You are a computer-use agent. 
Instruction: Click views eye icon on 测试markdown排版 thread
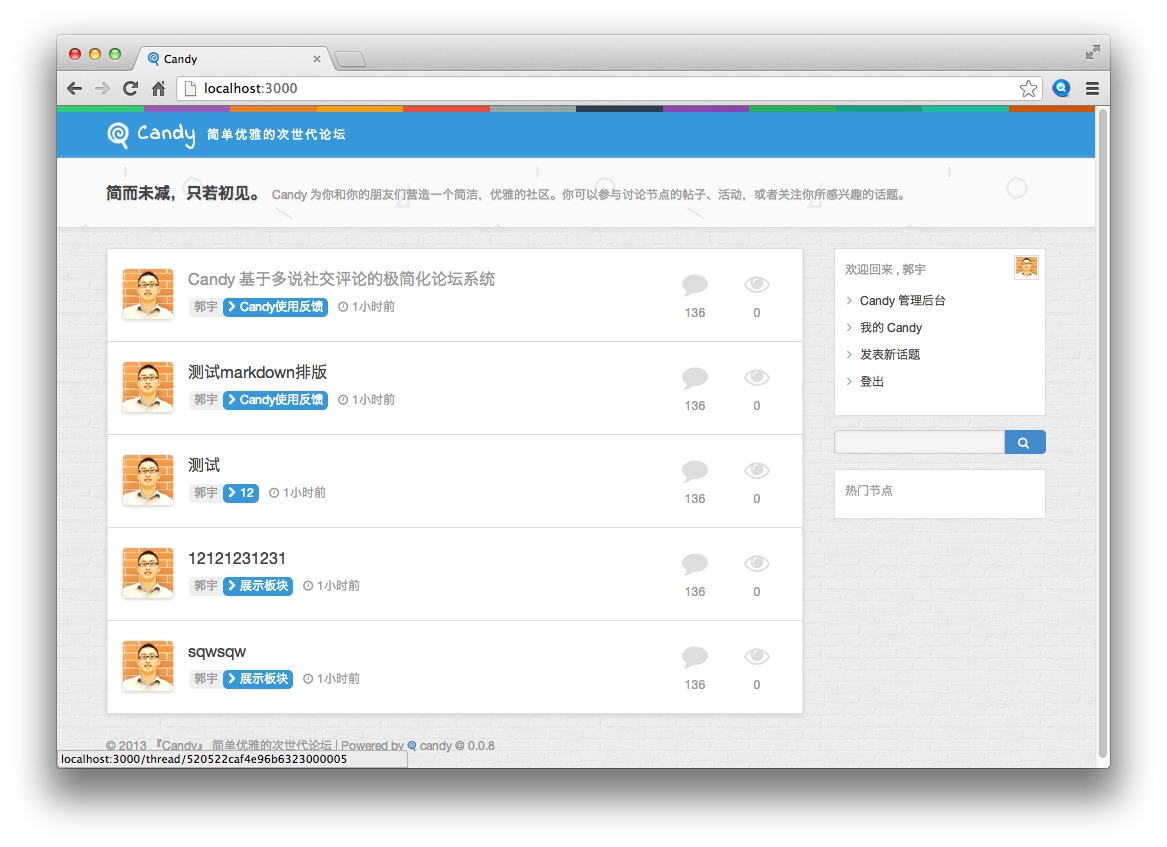[x=757, y=377]
